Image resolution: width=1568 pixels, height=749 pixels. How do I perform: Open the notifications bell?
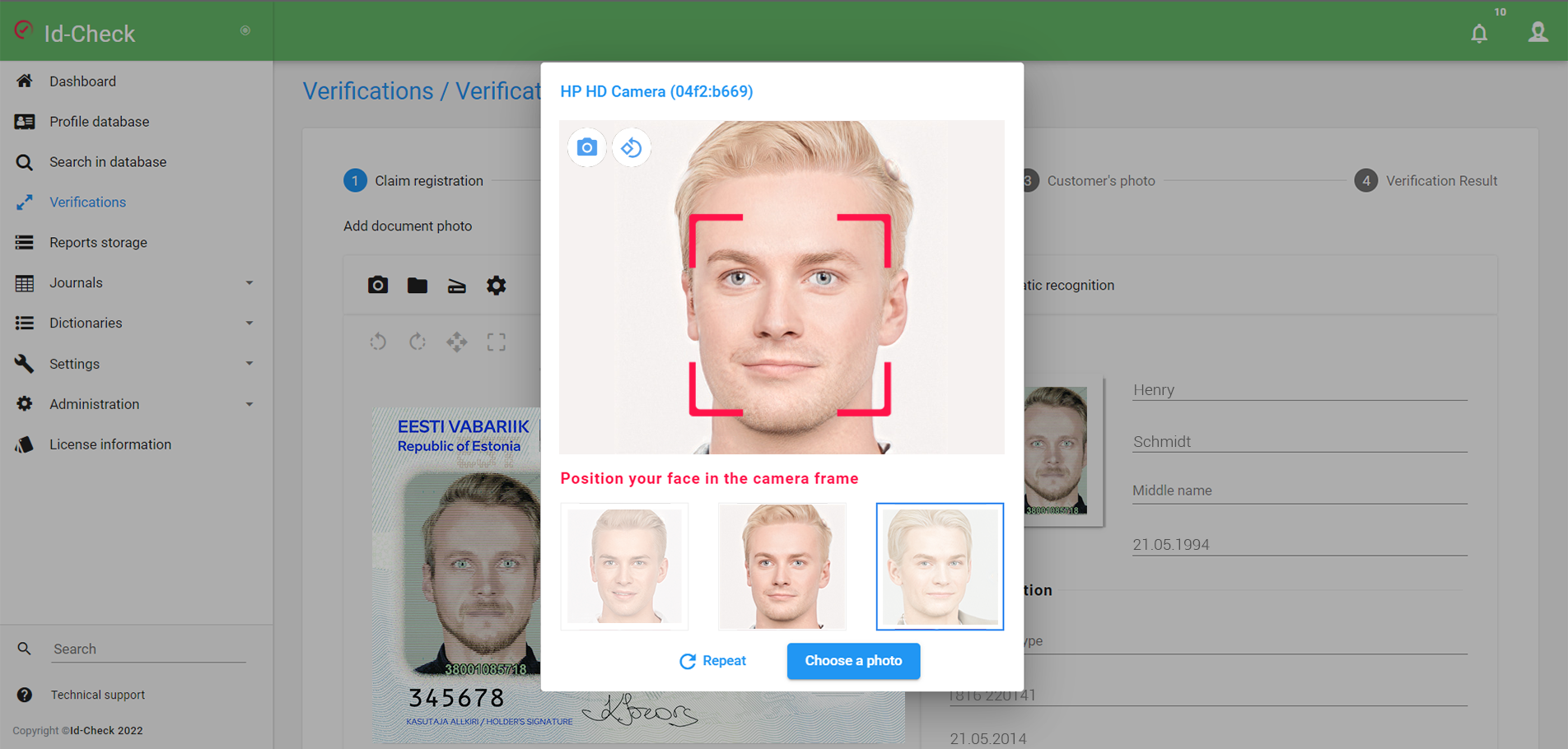click(x=1479, y=34)
